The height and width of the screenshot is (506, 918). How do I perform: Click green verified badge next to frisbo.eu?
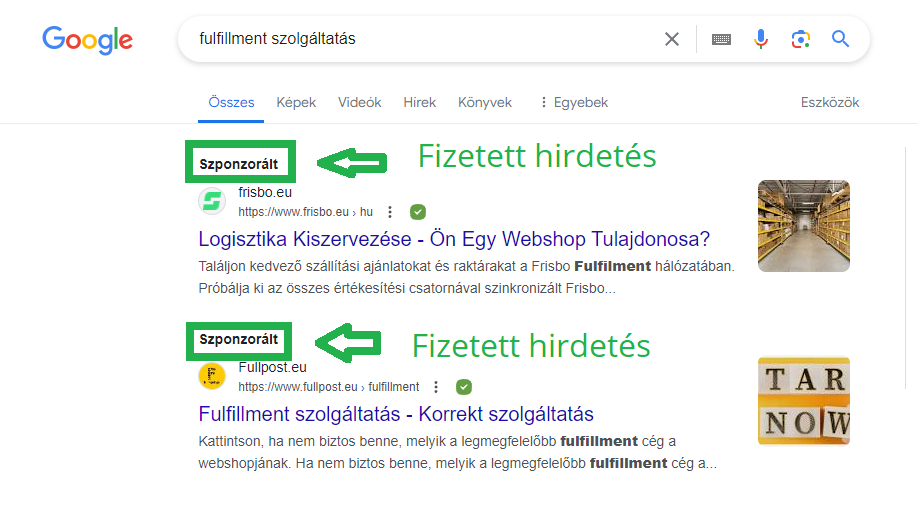(x=418, y=212)
